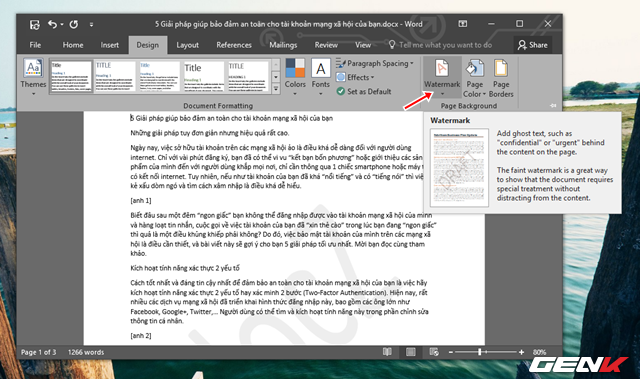Select the Design tab
The height and width of the screenshot is (379, 640).
point(148,45)
